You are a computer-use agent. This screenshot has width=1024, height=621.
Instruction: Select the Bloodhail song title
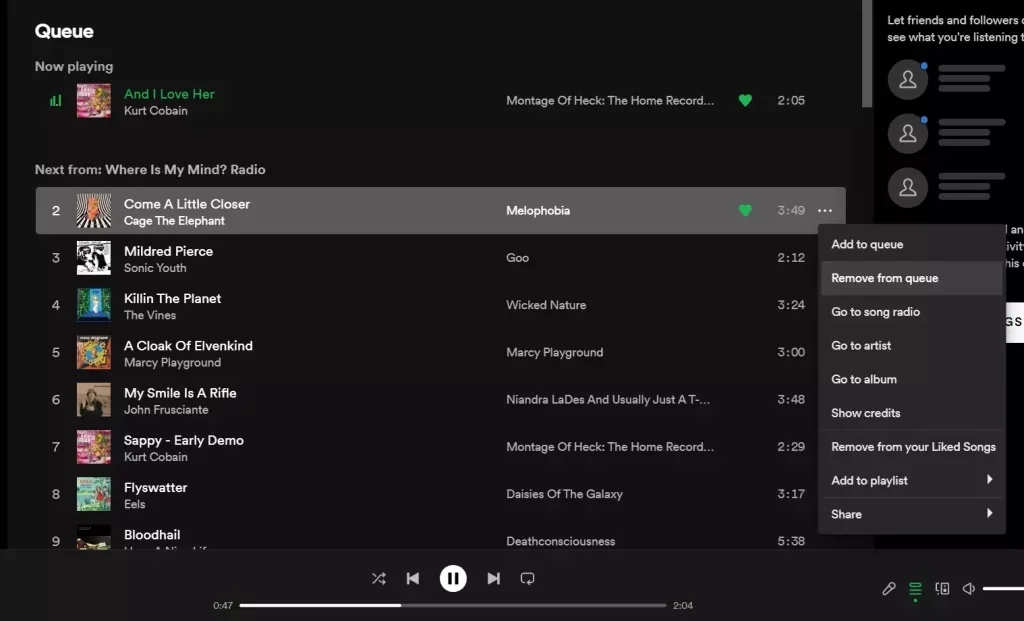click(x=152, y=535)
